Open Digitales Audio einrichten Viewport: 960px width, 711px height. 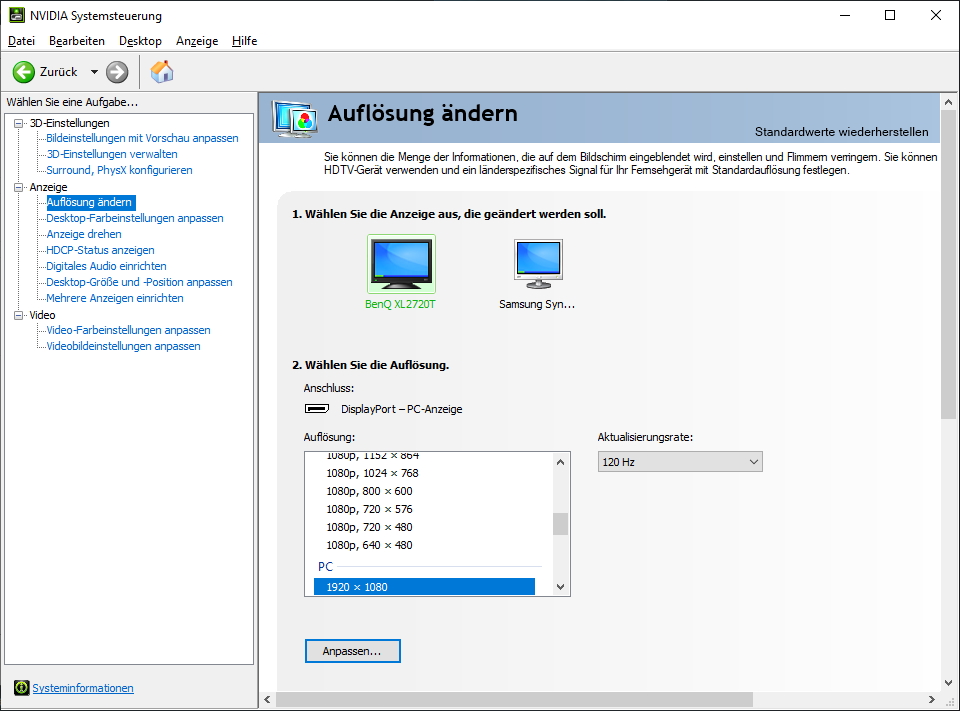coord(107,266)
